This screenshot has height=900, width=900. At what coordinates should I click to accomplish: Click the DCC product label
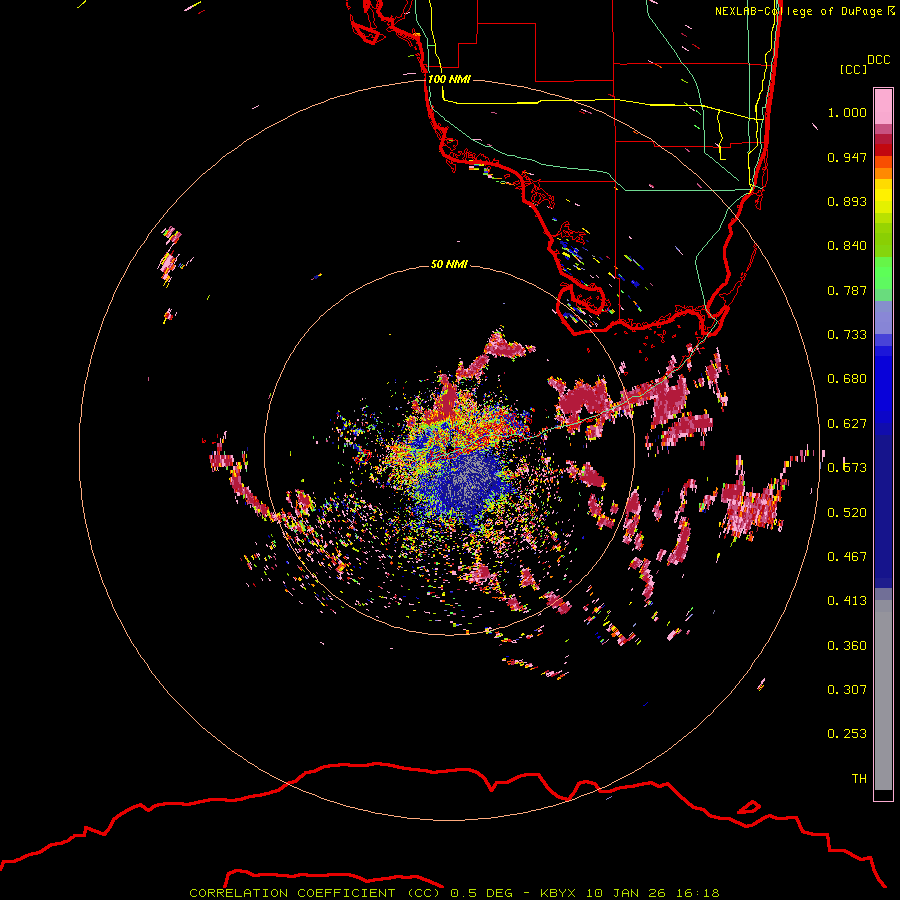[x=879, y=59]
